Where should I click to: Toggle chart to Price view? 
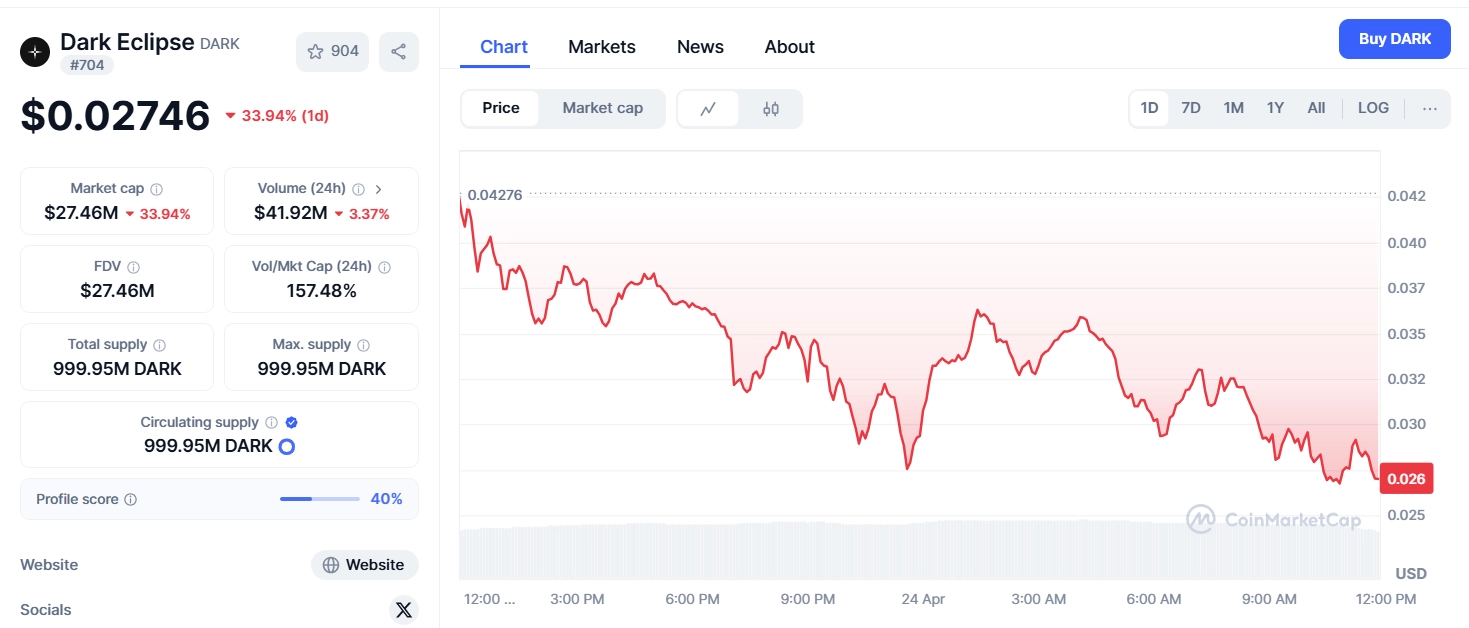pyautogui.click(x=501, y=108)
